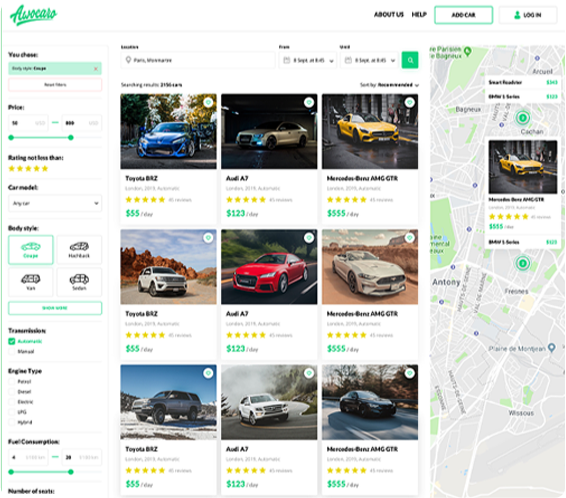Open the From date dropdown
The height and width of the screenshot is (498, 566).
click(308, 60)
